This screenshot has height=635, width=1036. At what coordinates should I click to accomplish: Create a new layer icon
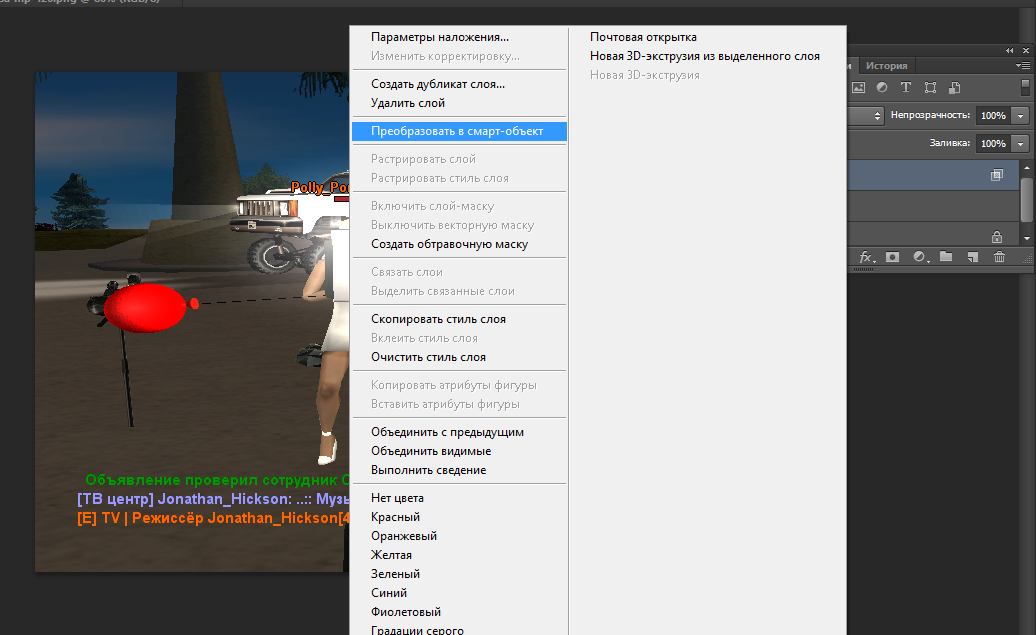973,257
